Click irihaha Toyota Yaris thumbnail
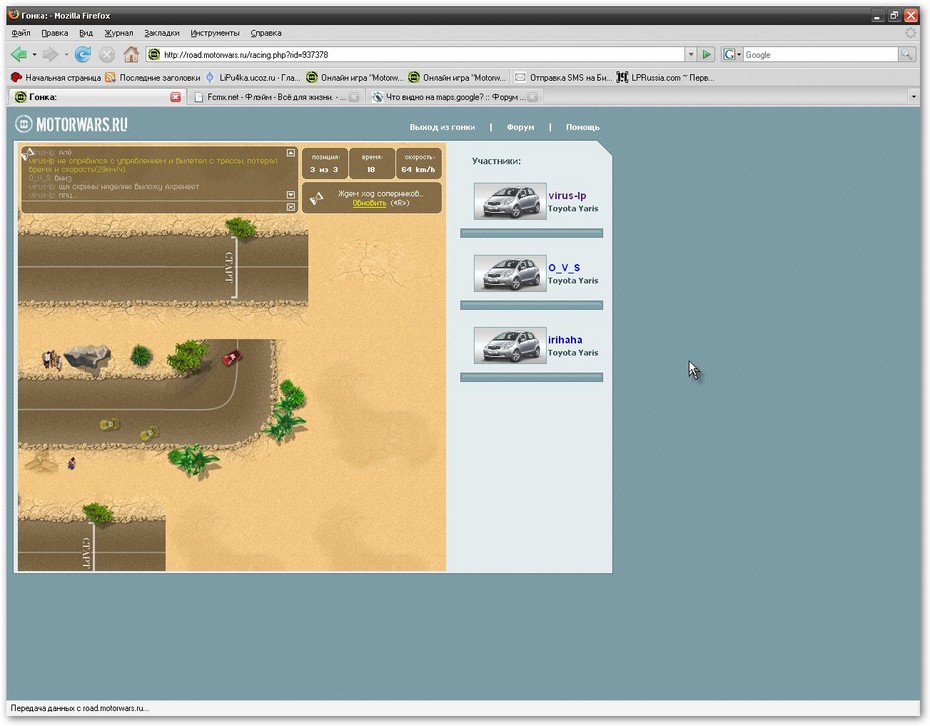 510,346
